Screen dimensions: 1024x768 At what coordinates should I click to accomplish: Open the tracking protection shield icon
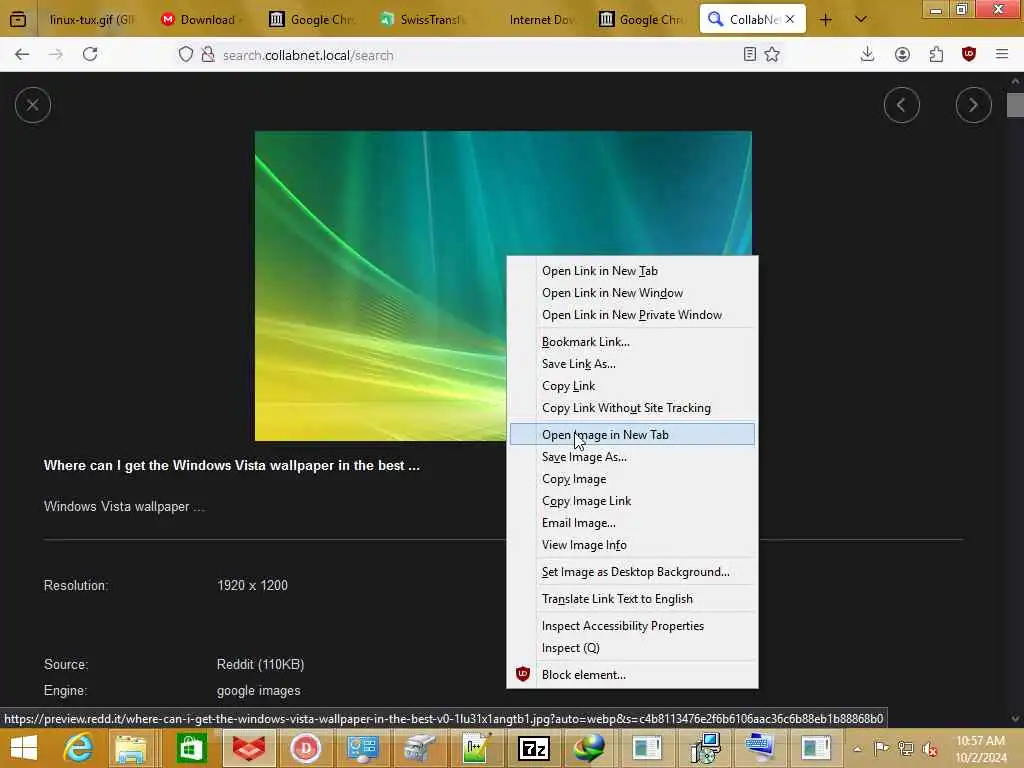(186, 55)
